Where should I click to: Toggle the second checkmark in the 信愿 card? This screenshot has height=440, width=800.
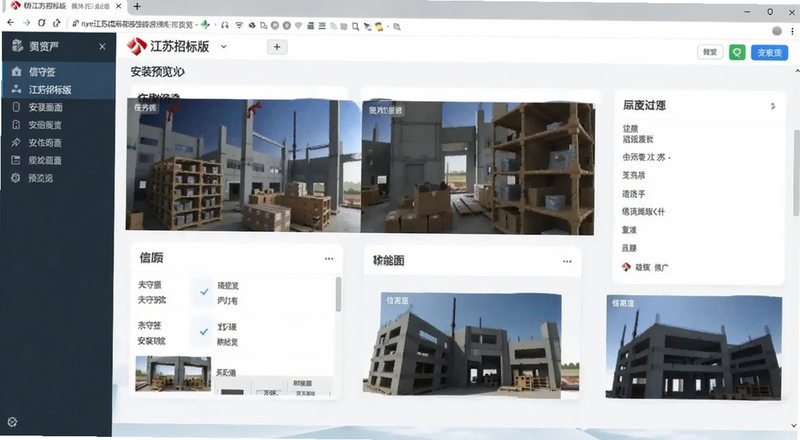204,332
